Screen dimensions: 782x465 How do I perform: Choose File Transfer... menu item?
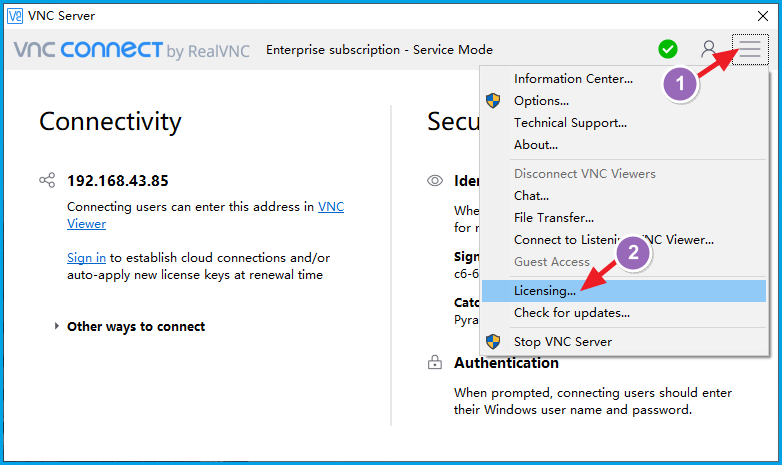tap(623, 218)
